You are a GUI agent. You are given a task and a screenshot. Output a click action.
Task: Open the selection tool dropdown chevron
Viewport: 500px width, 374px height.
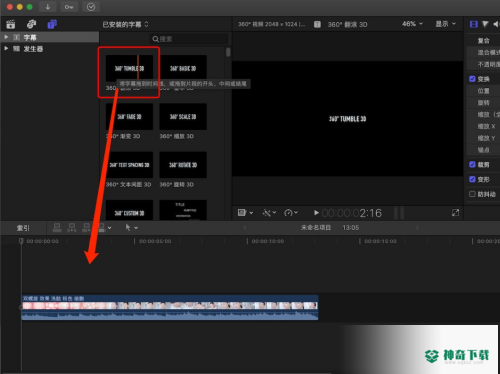[136, 228]
